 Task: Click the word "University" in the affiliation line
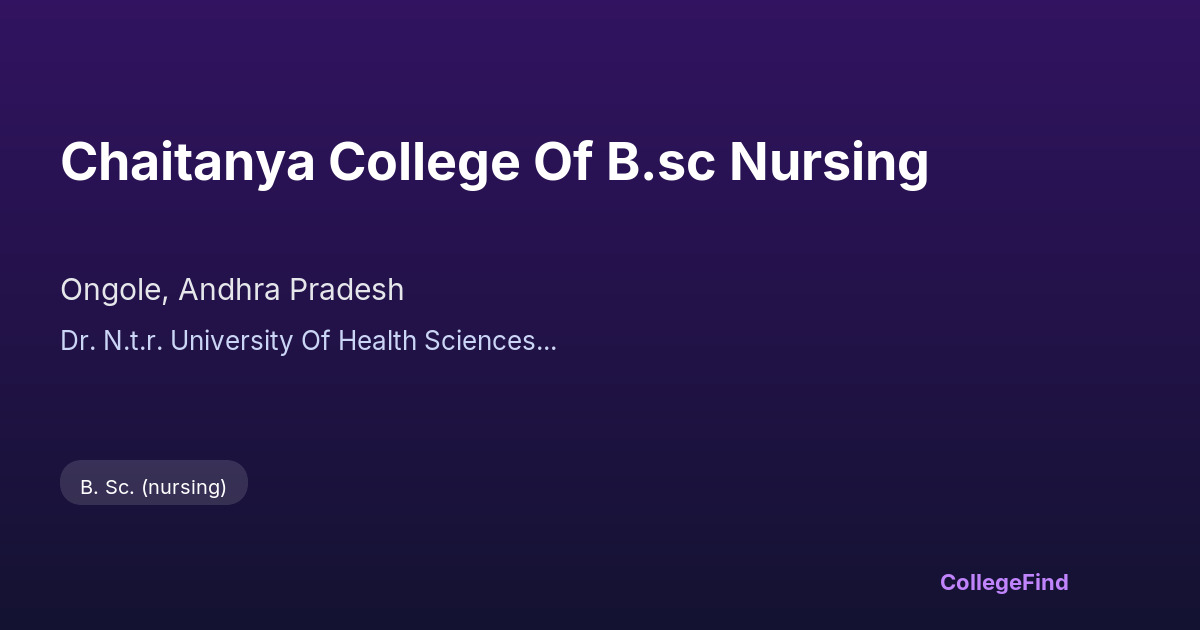click(x=230, y=341)
